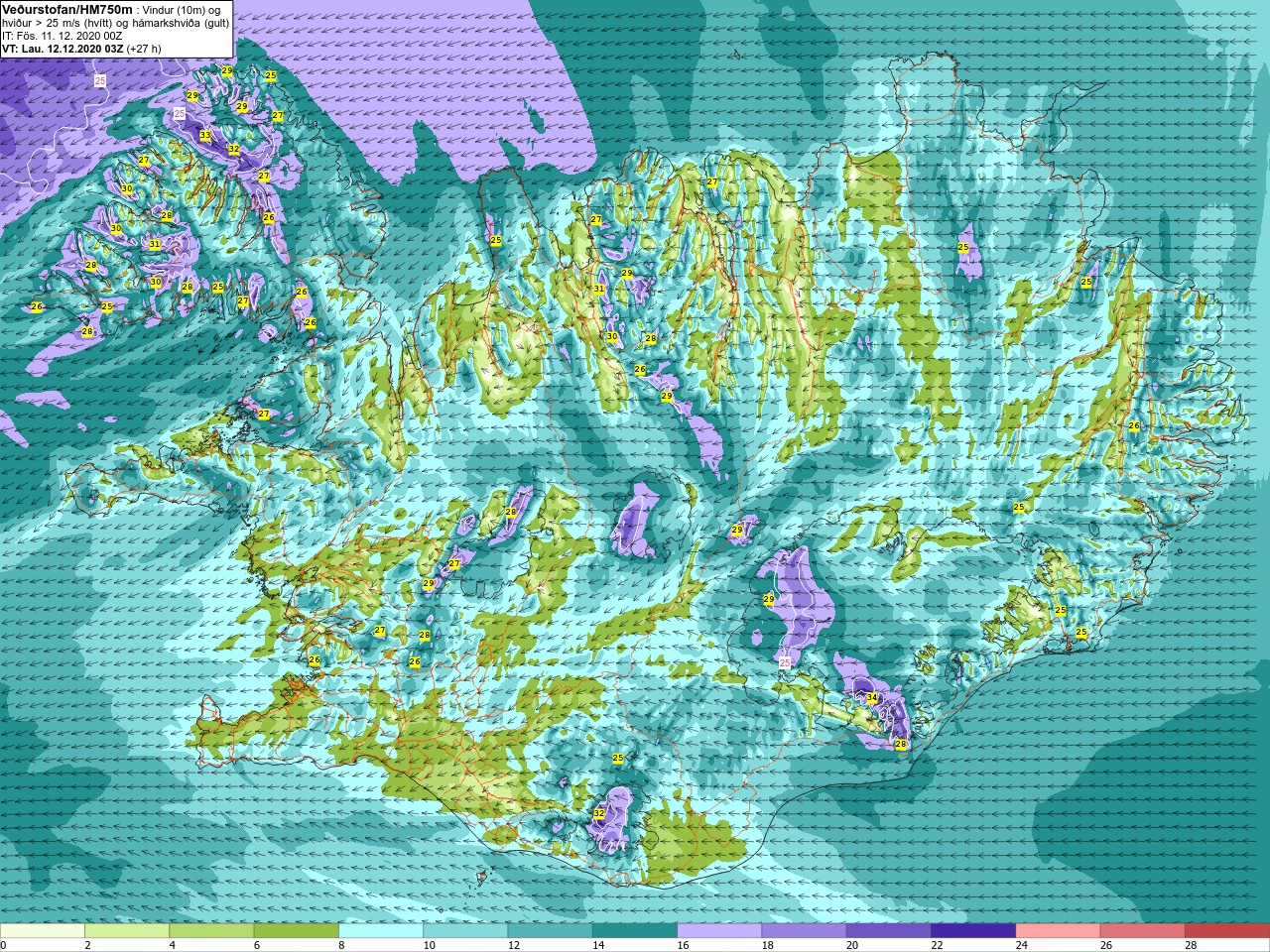
Task: Pick the dark indigo 22–24 m/s legend swatch
Action: 973,931
